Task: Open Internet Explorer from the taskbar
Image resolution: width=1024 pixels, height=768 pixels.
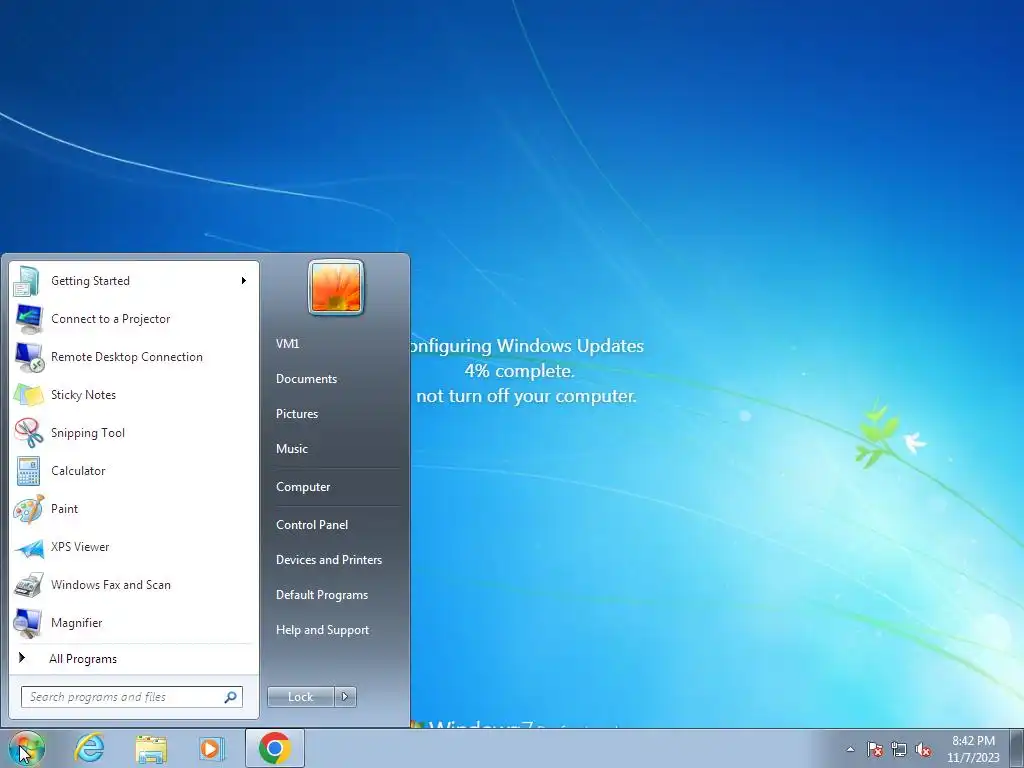Action: coord(89,748)
